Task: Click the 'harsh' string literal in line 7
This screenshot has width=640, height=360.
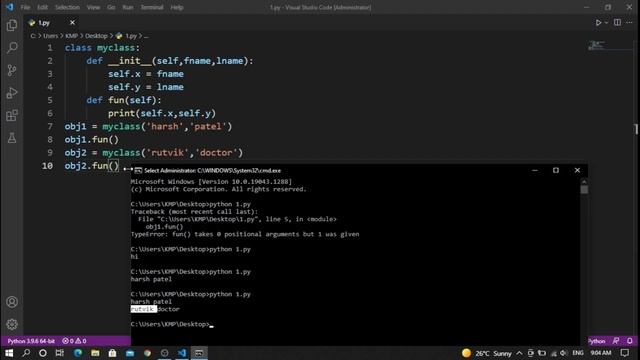Action: point(164,127)
